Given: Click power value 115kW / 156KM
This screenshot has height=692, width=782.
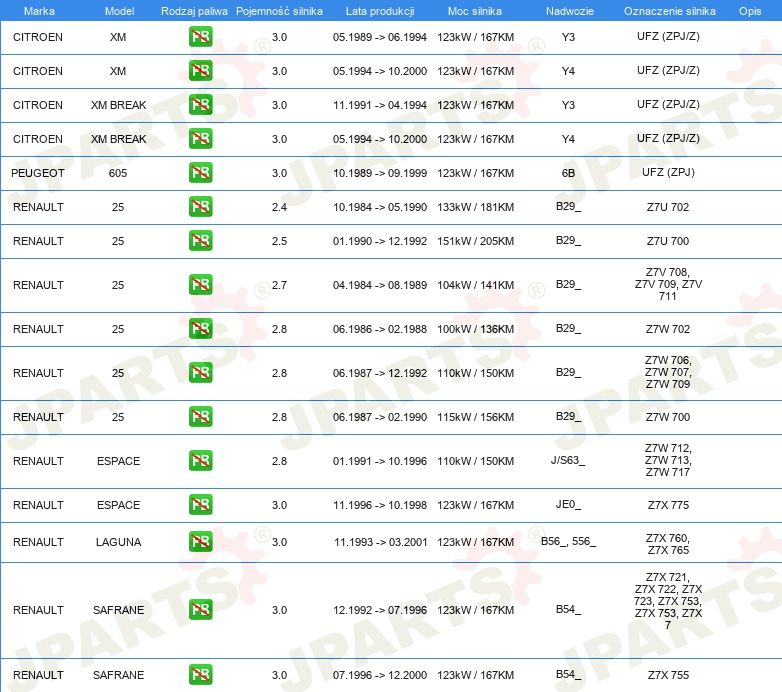Looking at the screenshot, I should [476, 417].
